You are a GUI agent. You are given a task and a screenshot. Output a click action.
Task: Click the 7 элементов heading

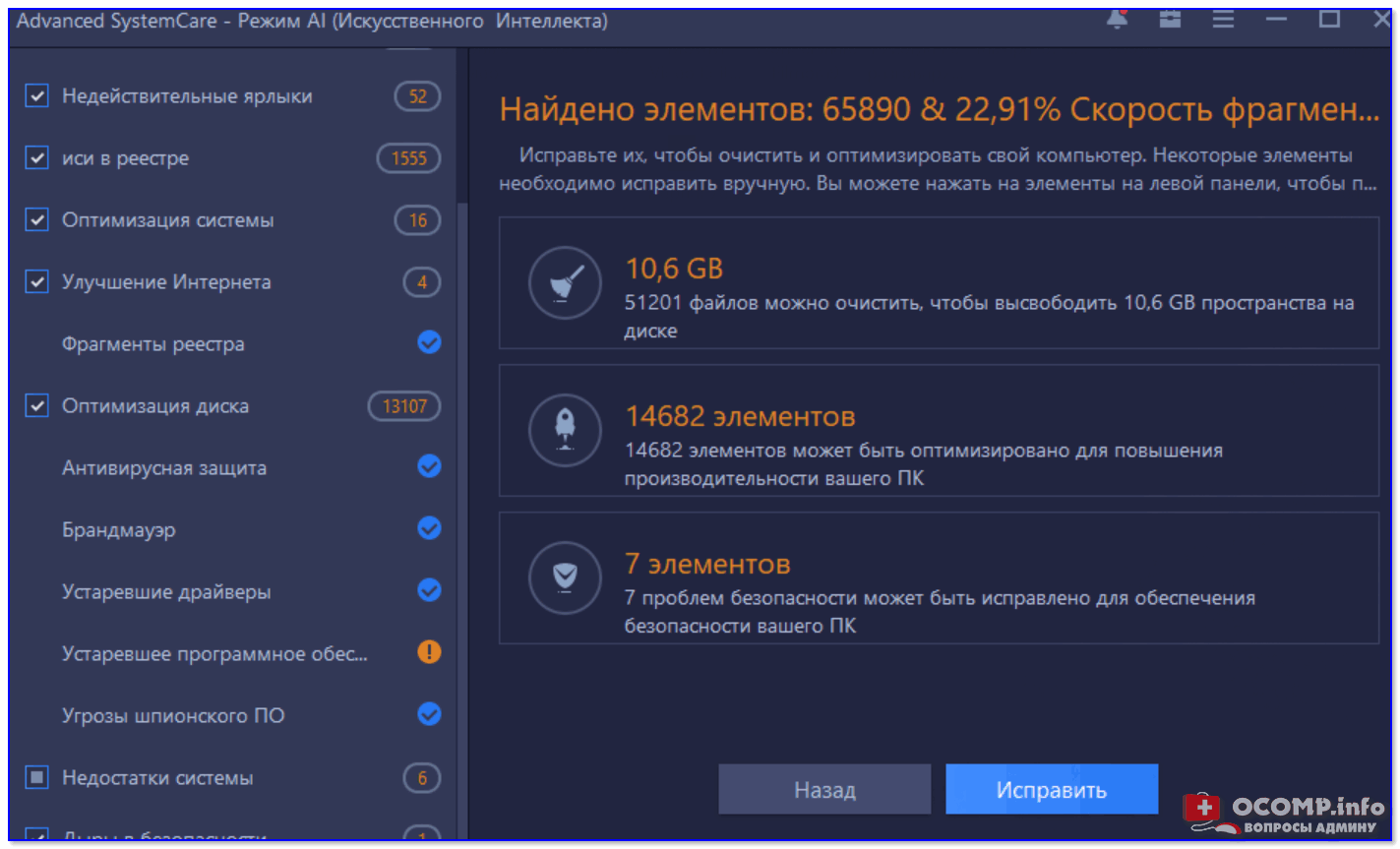click(707, 564)
